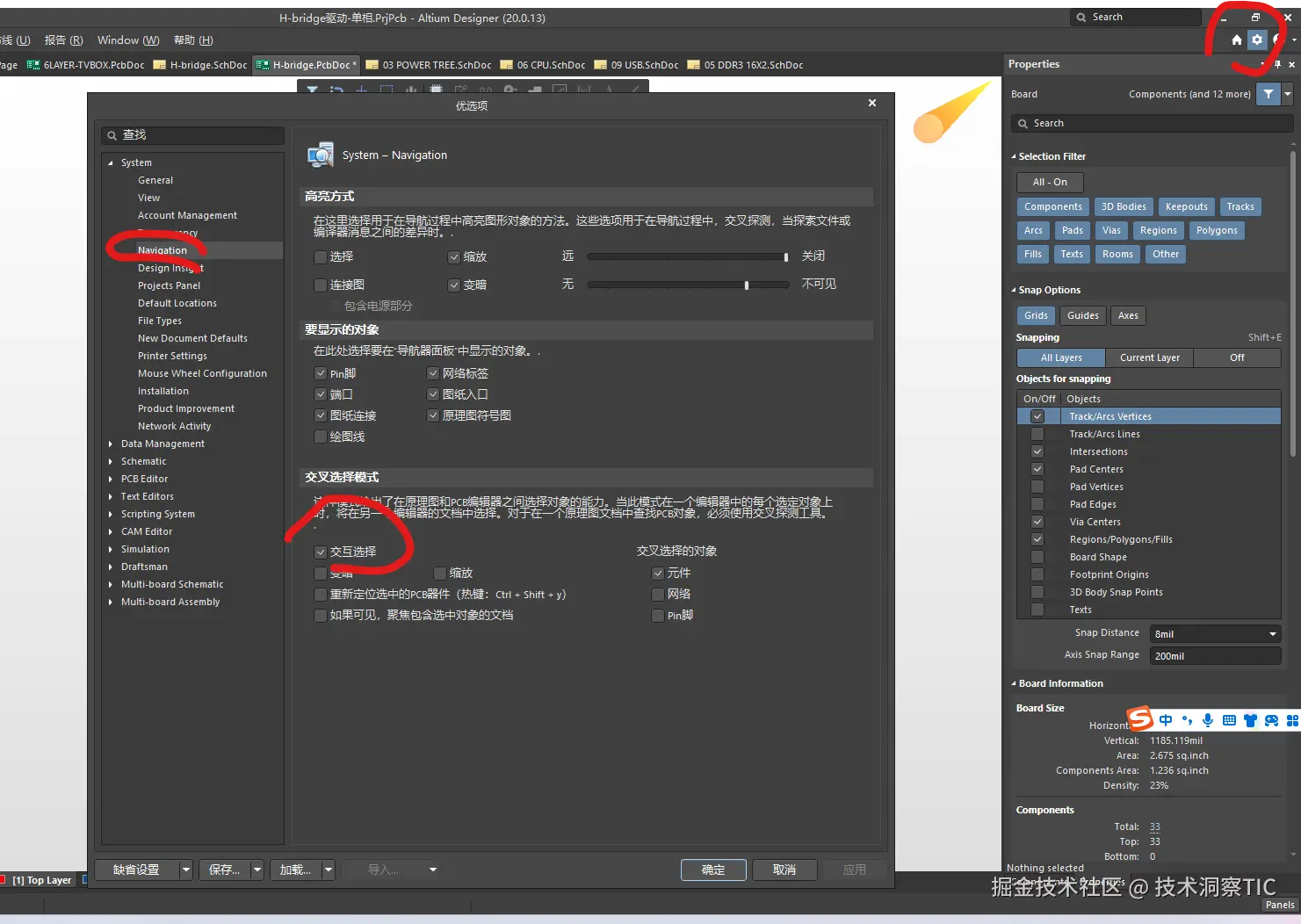Click the Sogou microphone voice input icon
The image size is (1301, 924).
(x=1208, y=720)
